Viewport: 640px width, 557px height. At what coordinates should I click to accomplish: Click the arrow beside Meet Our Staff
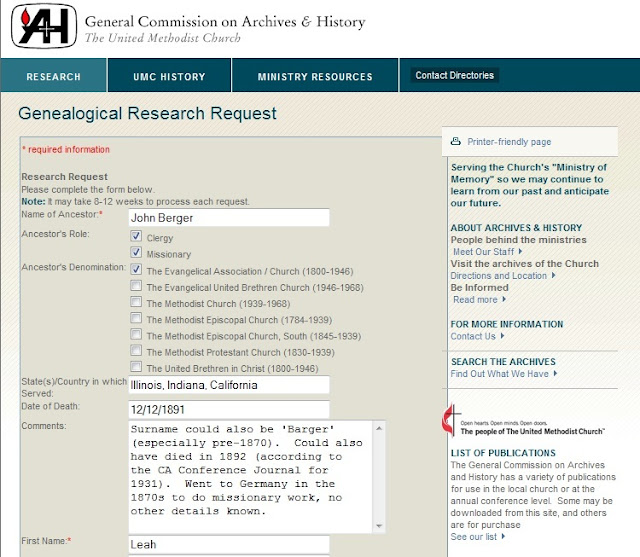520,251
